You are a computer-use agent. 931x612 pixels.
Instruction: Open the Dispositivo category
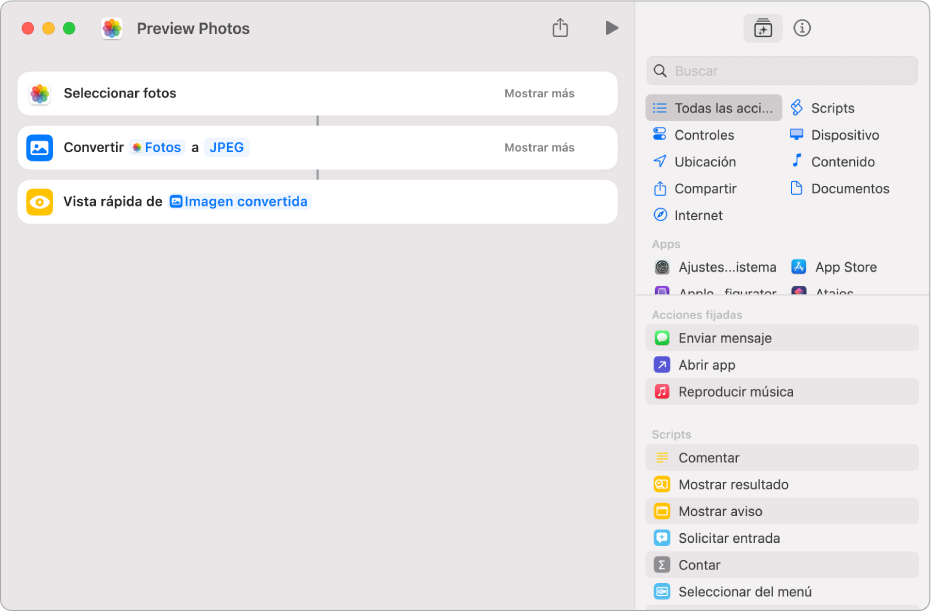(x=834, y=135)
